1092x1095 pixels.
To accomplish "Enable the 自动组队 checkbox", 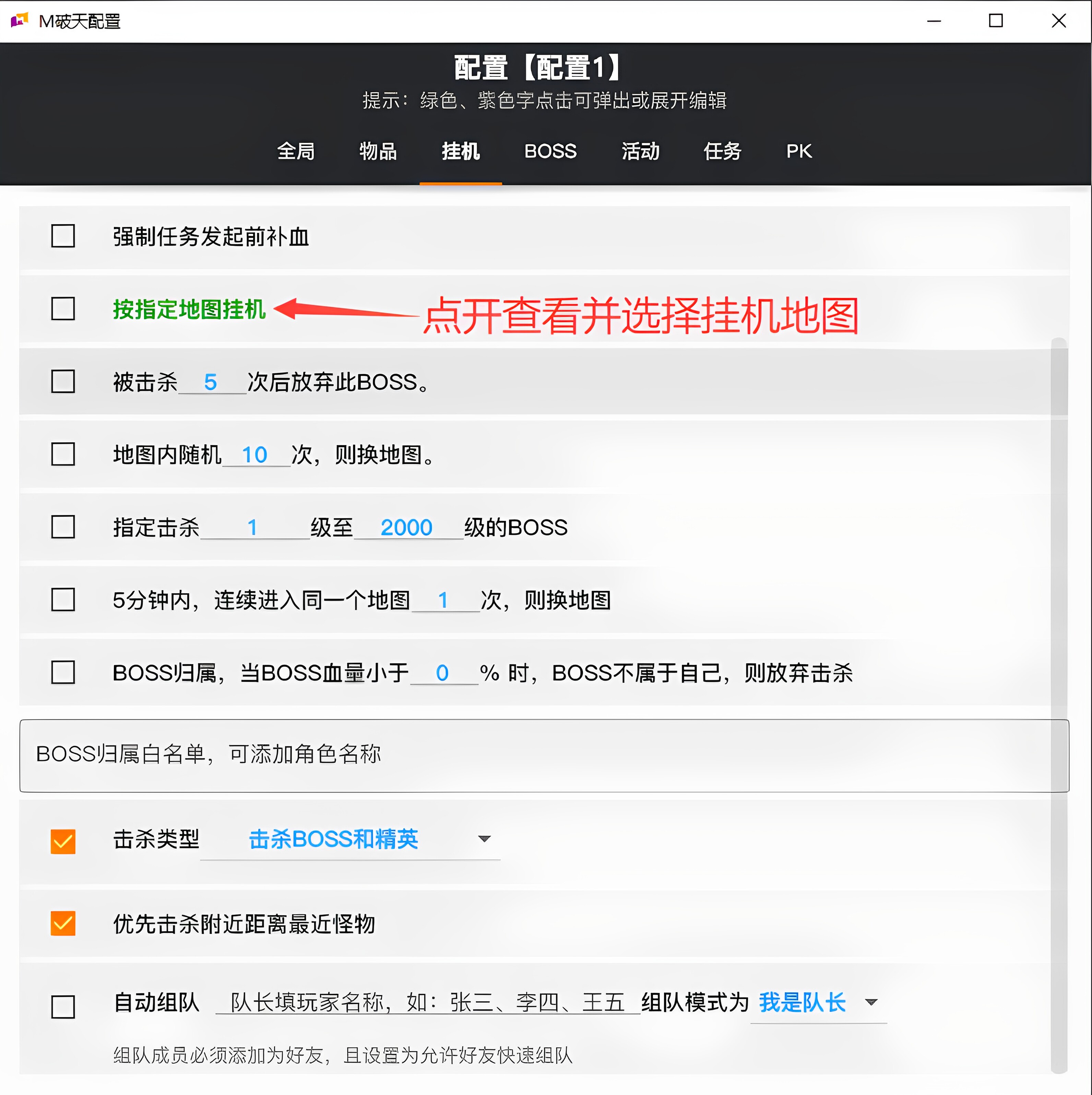I will pyautogui.click(x=63, y=1007).
